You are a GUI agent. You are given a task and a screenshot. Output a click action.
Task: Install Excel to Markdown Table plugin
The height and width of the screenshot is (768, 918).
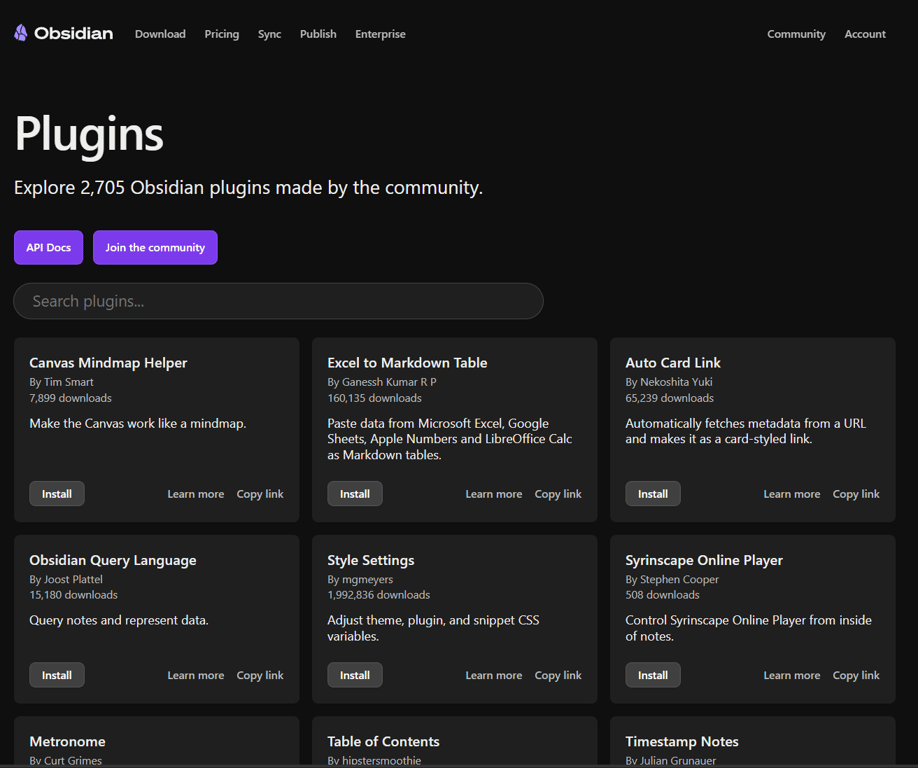pyautogui.click(x=355, y=493)
